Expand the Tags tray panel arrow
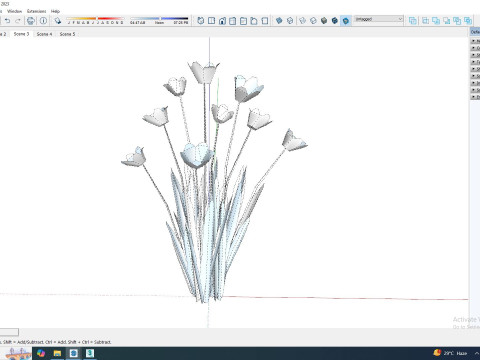 point(473,62)
